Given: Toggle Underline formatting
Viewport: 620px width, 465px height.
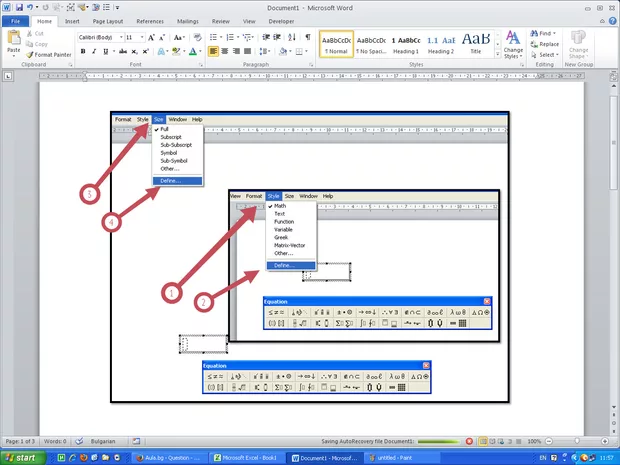Looking at the screenshot, I should pyautogui.click(x=106, y=51).
